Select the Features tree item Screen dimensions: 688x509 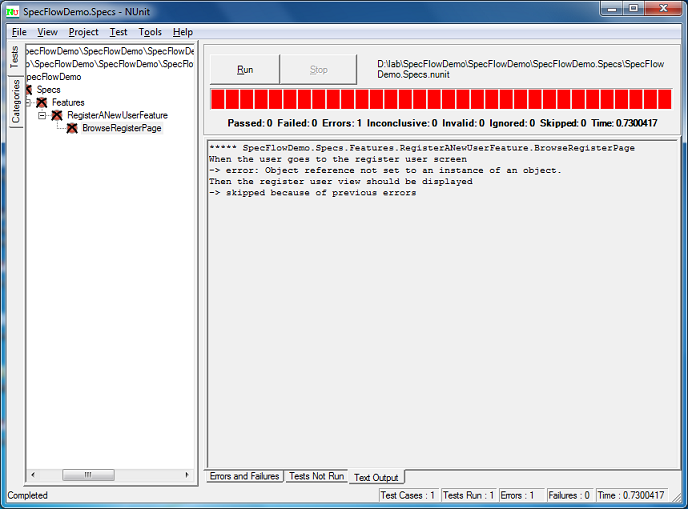point(68,103)
